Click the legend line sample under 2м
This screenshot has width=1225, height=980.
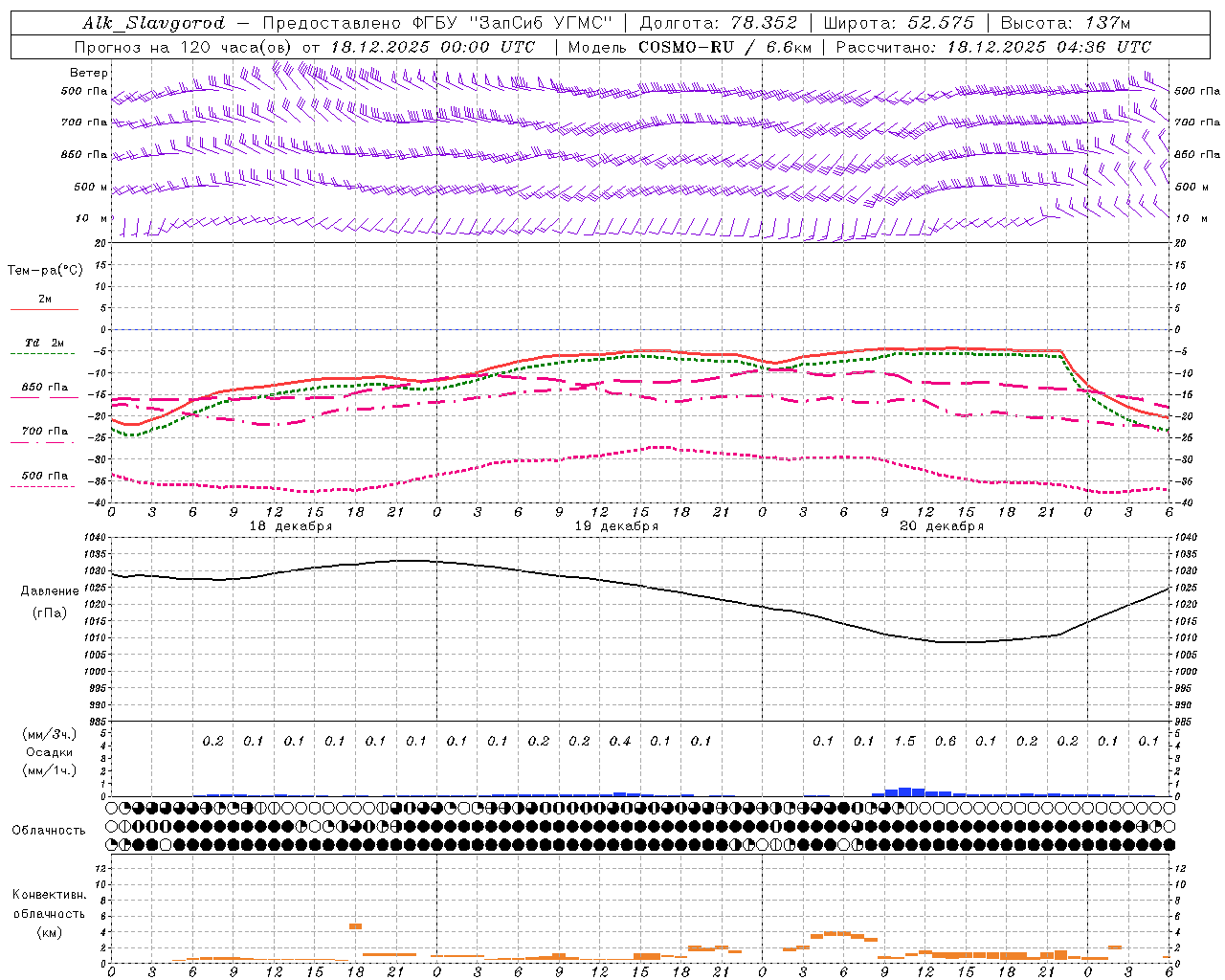pyautogui.click(x=43, y=310)
